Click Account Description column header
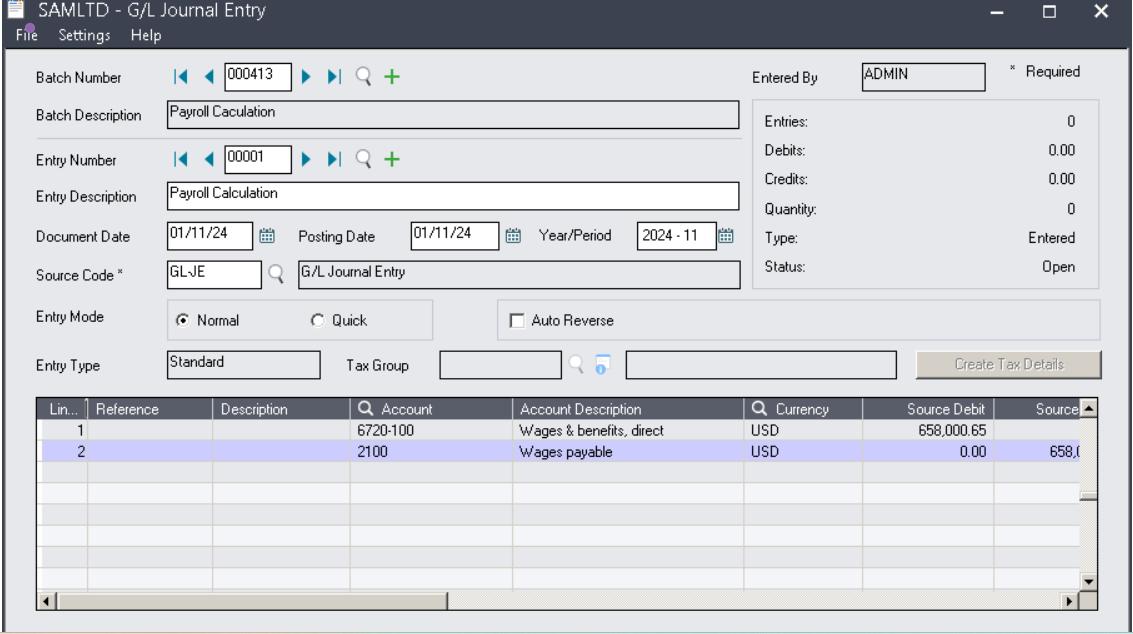Viewport: 1133px width, 634px height. click(628, 408)
